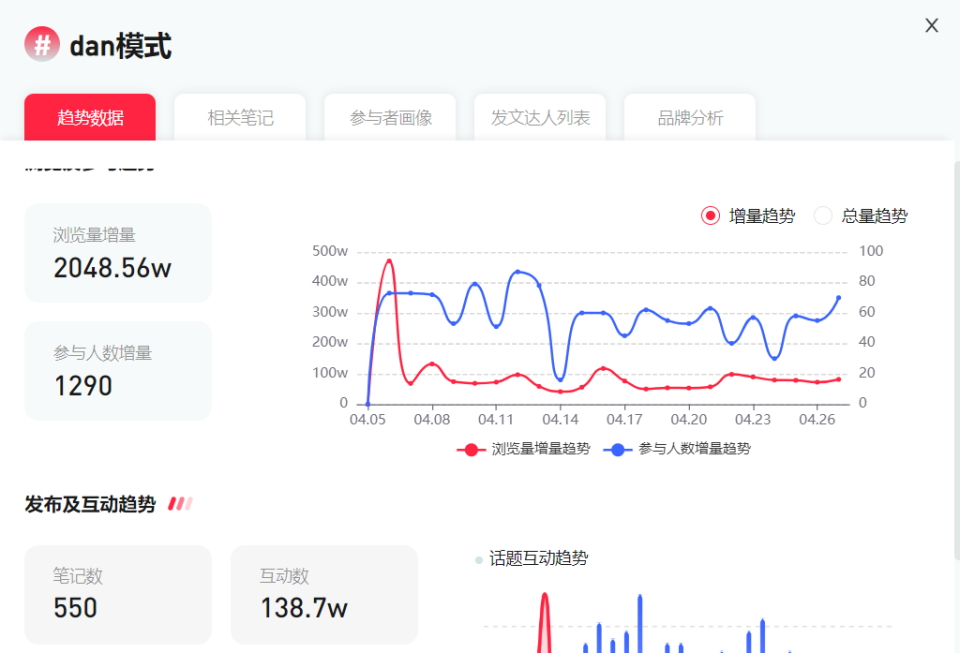
Task: Open the 品牌分析 tab
Action: click(689, 117)
